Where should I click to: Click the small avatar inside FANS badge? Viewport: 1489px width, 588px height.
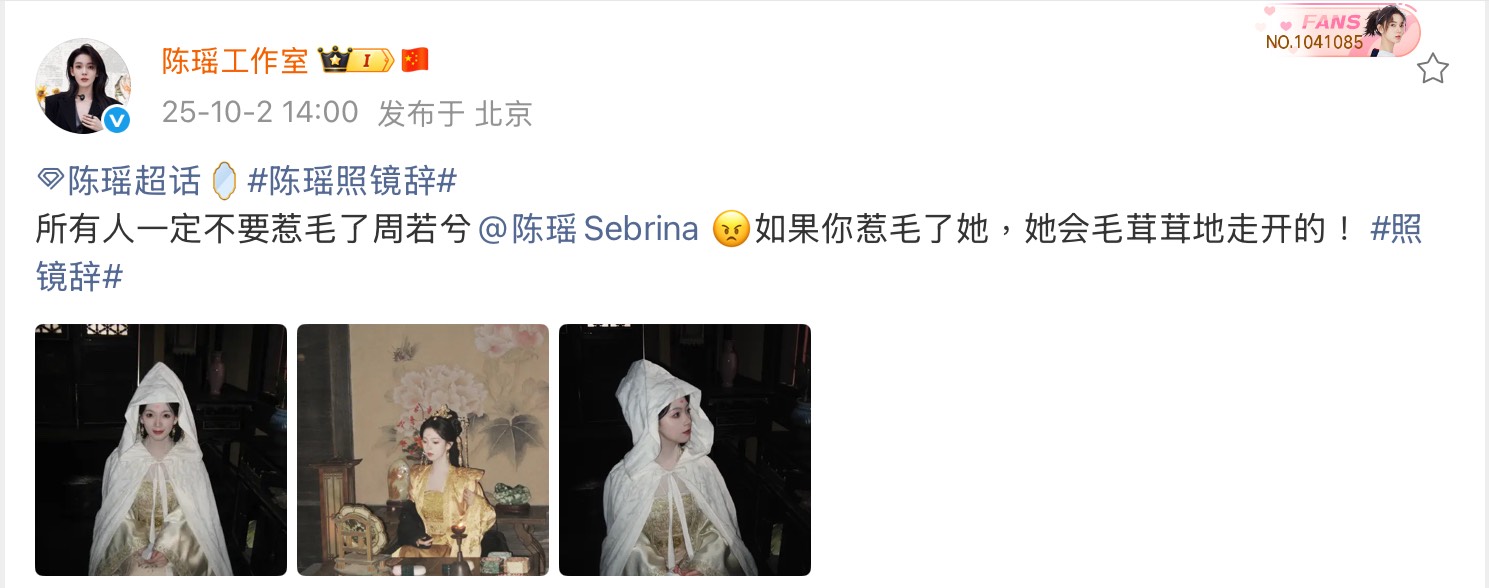coord(1392,30)
